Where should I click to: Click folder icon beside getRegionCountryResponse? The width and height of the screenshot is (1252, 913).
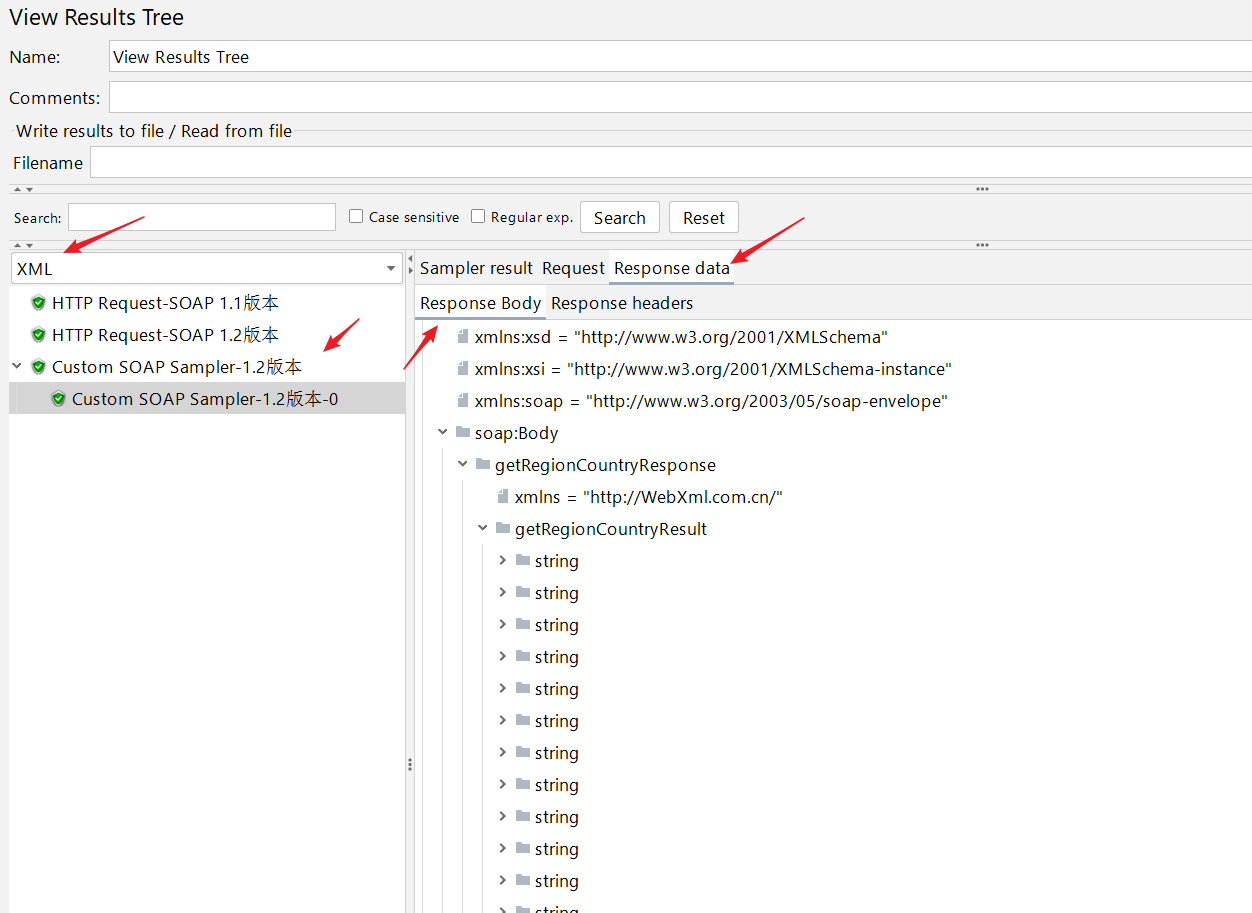pyautogui.click(x=482, y=465)
